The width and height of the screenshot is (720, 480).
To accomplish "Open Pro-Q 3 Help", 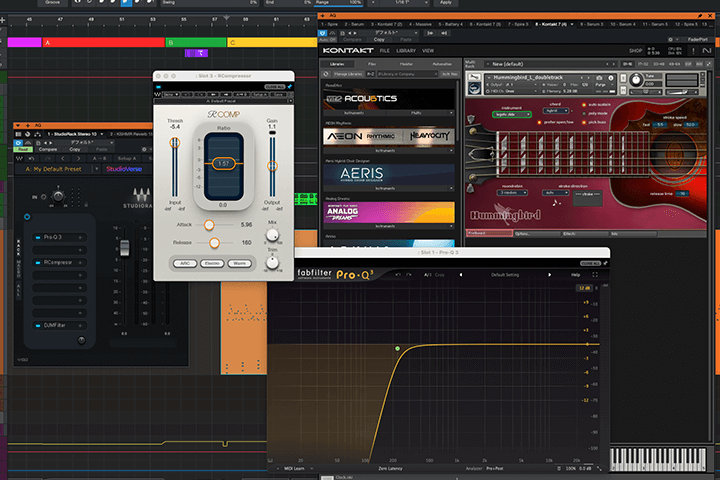I will click(575, 275).
